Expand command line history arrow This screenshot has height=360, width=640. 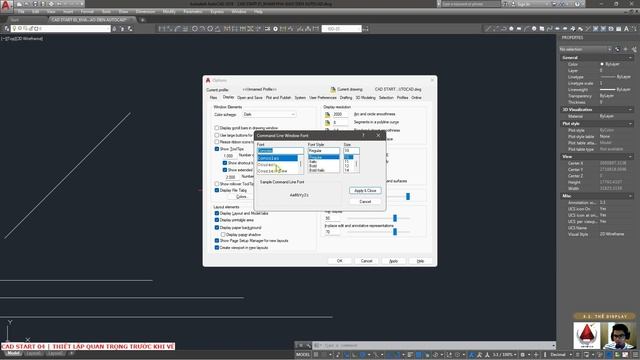click(x=553, y=345)
